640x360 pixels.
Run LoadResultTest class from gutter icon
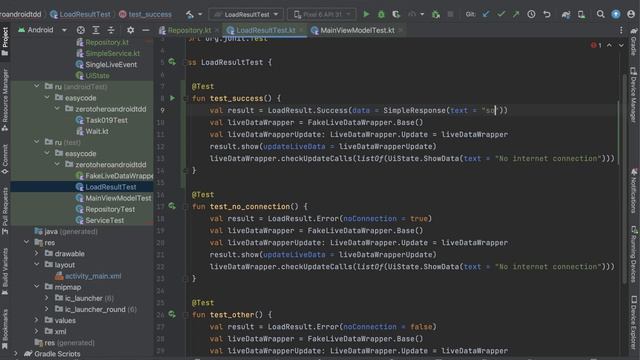(172, 62)
